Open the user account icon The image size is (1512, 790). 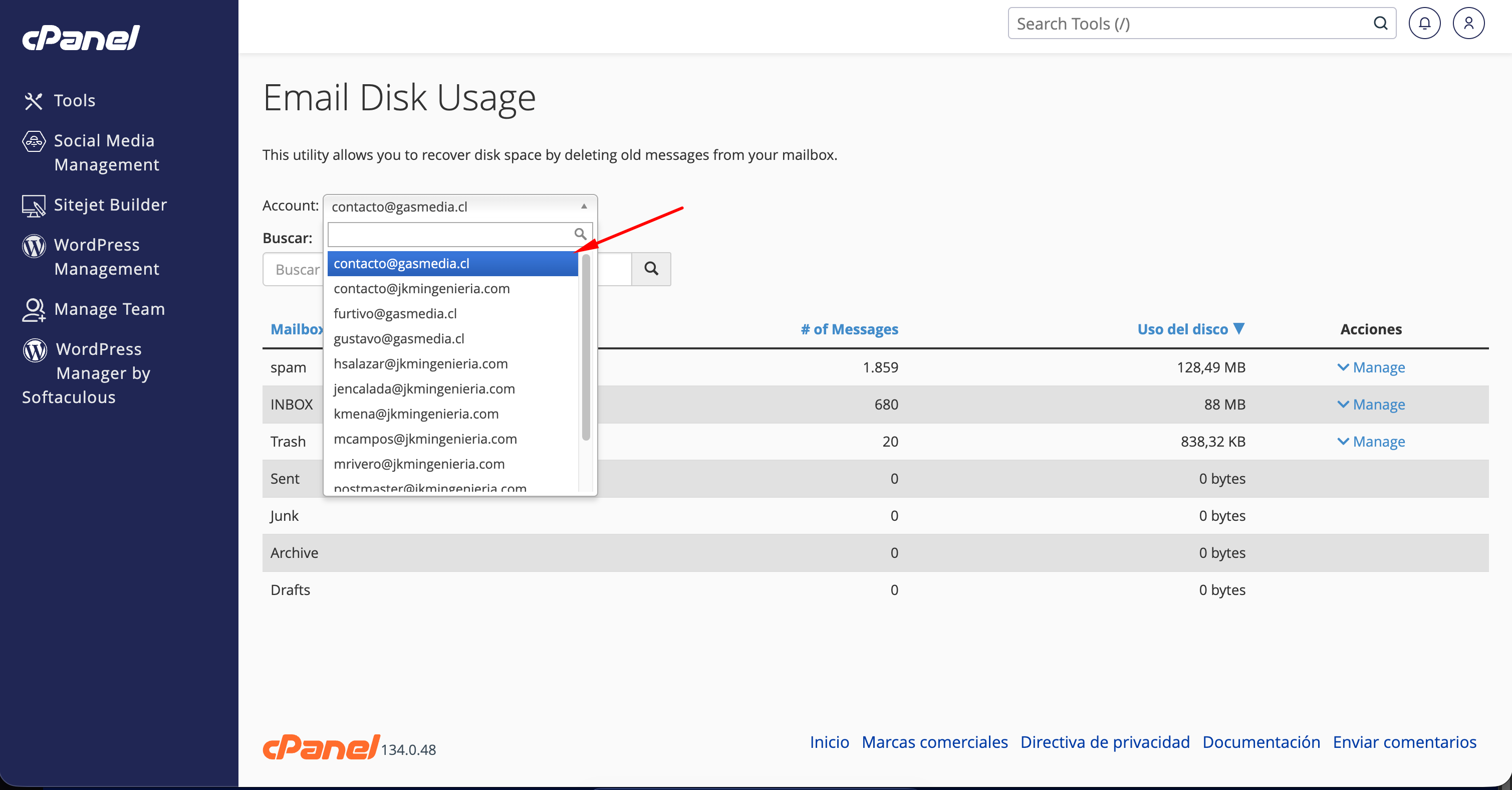pos(1468,24)
